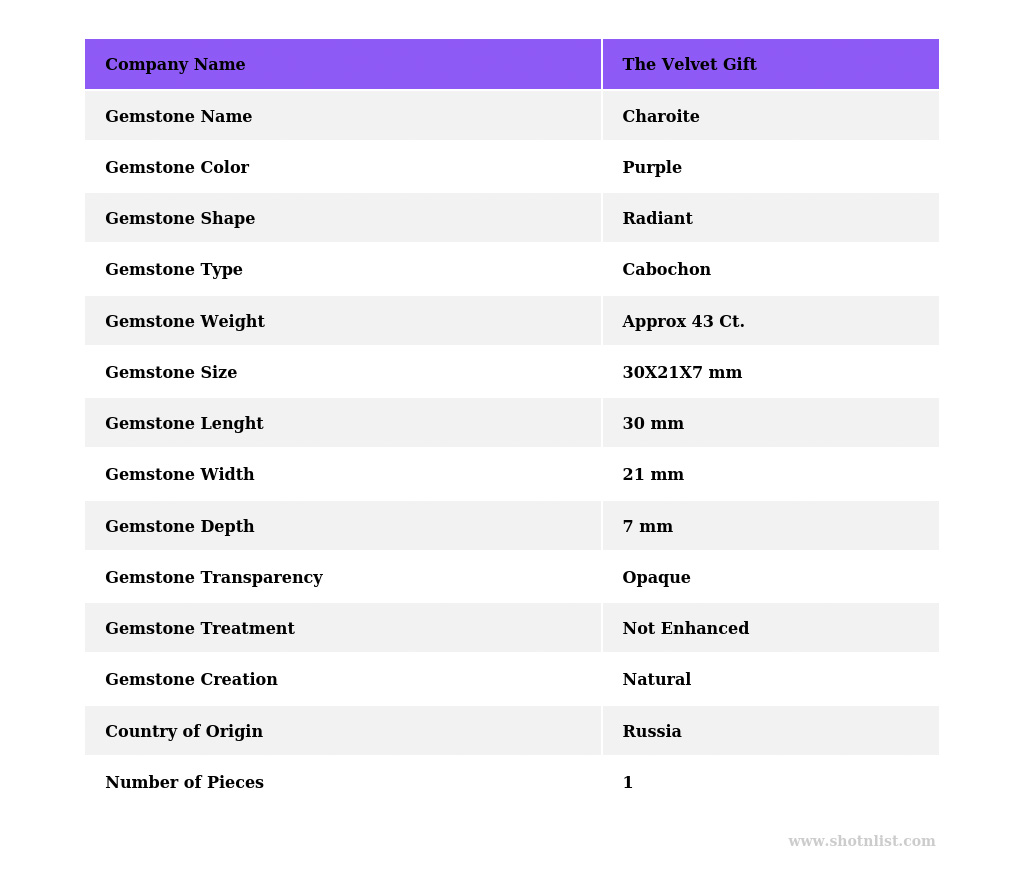Click the Not Enhanced treatment value
Screen dimensions: 1024x882
[x=685, y=629]
